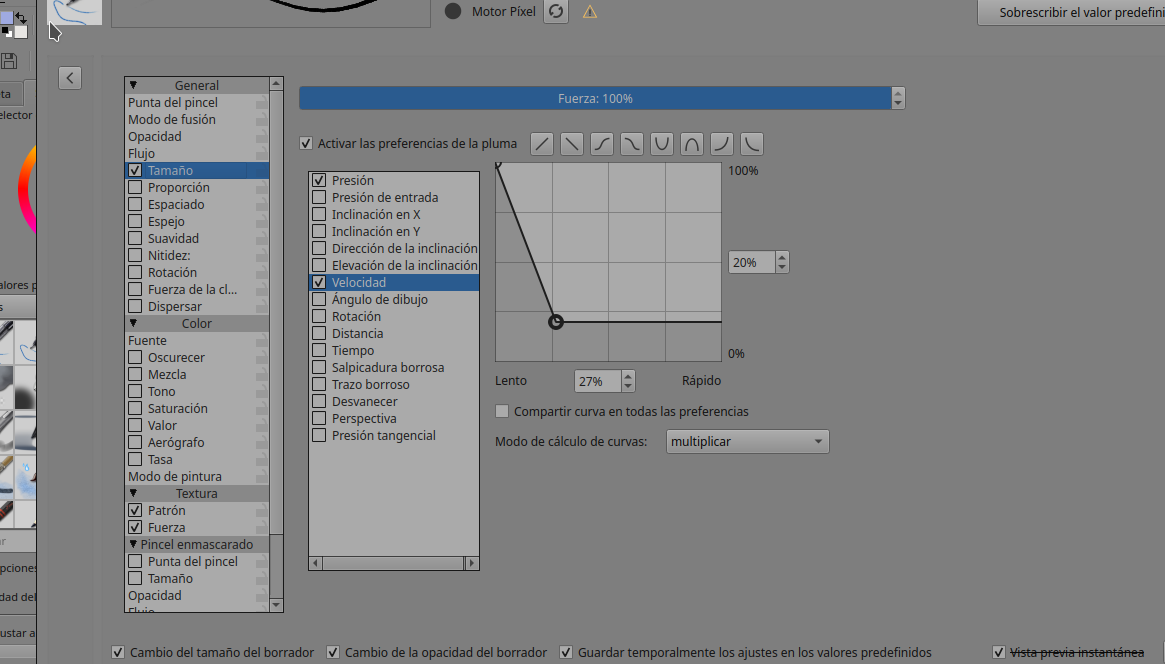The height and width of the screenshot is (664, 1165).
Task: Select Opacidad in the General list
Action: click(155, 137)
